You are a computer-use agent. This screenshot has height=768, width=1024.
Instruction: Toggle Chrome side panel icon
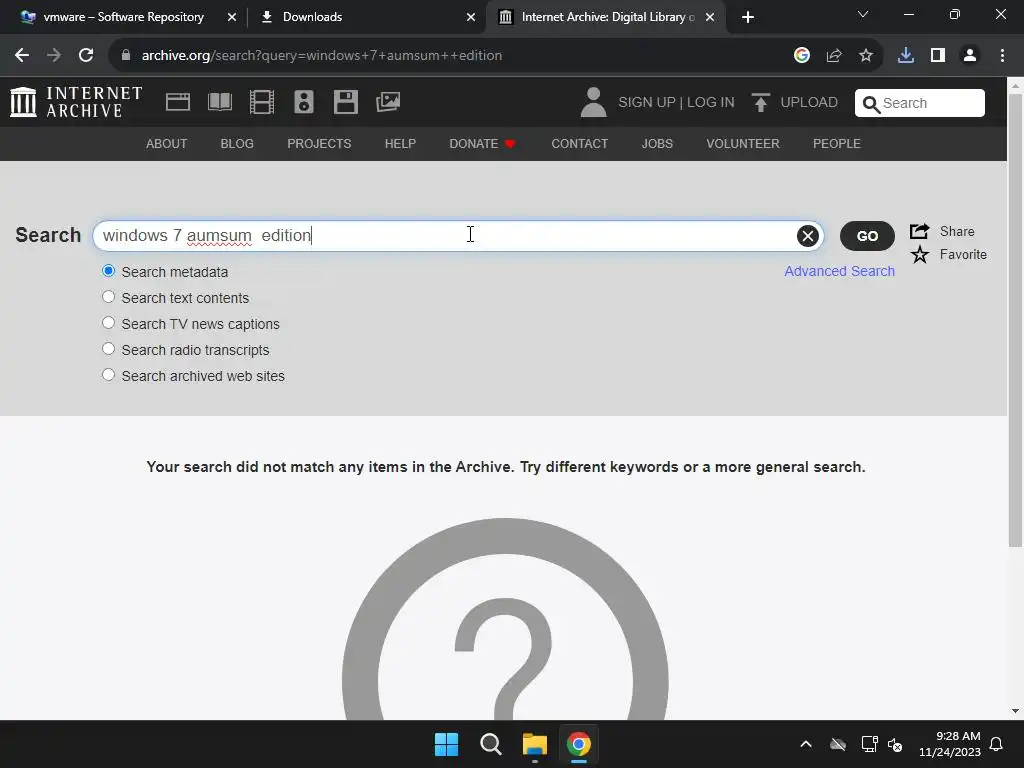coord(938,56)
